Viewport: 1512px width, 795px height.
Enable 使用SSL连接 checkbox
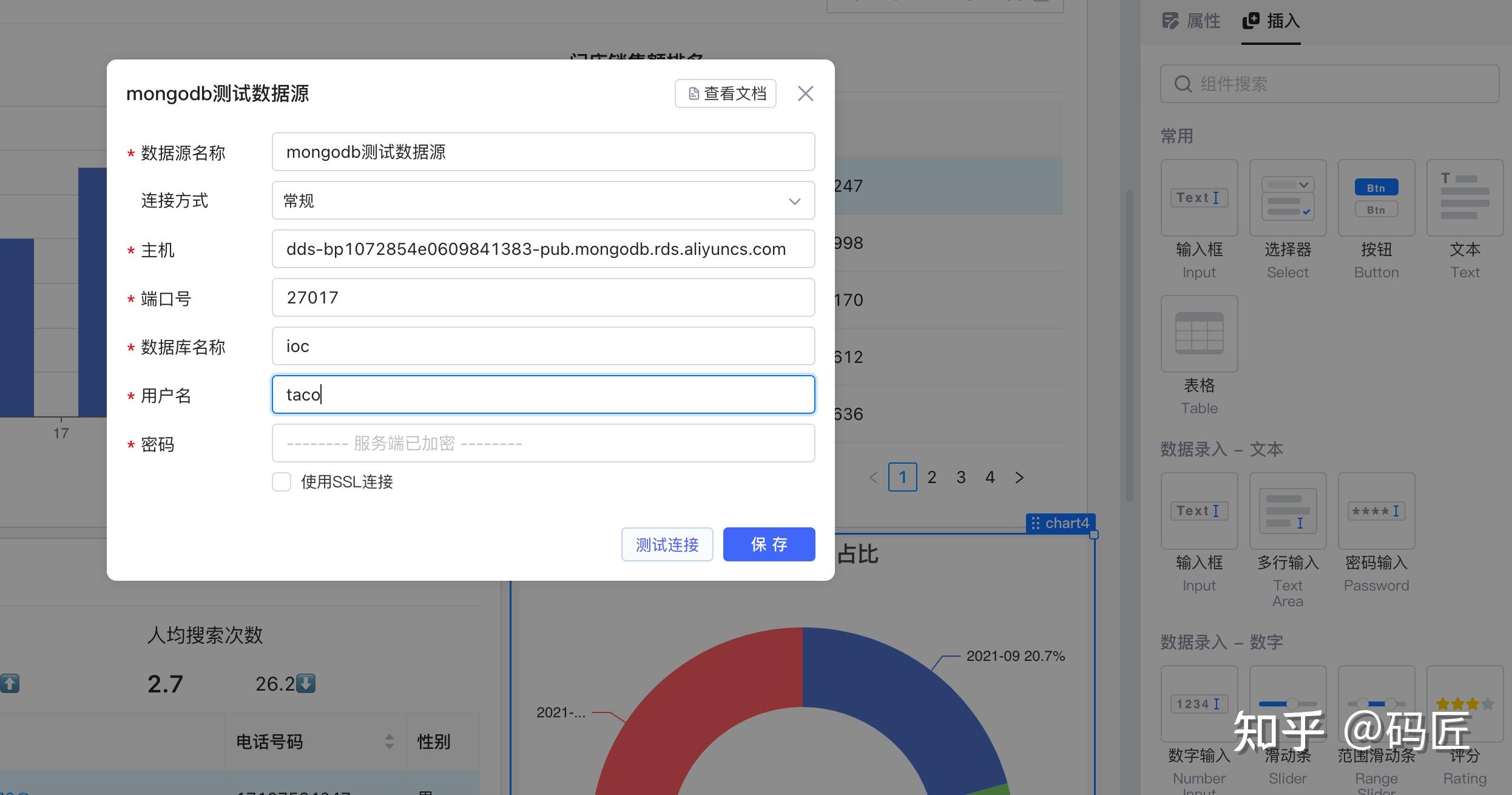(281, 481)
